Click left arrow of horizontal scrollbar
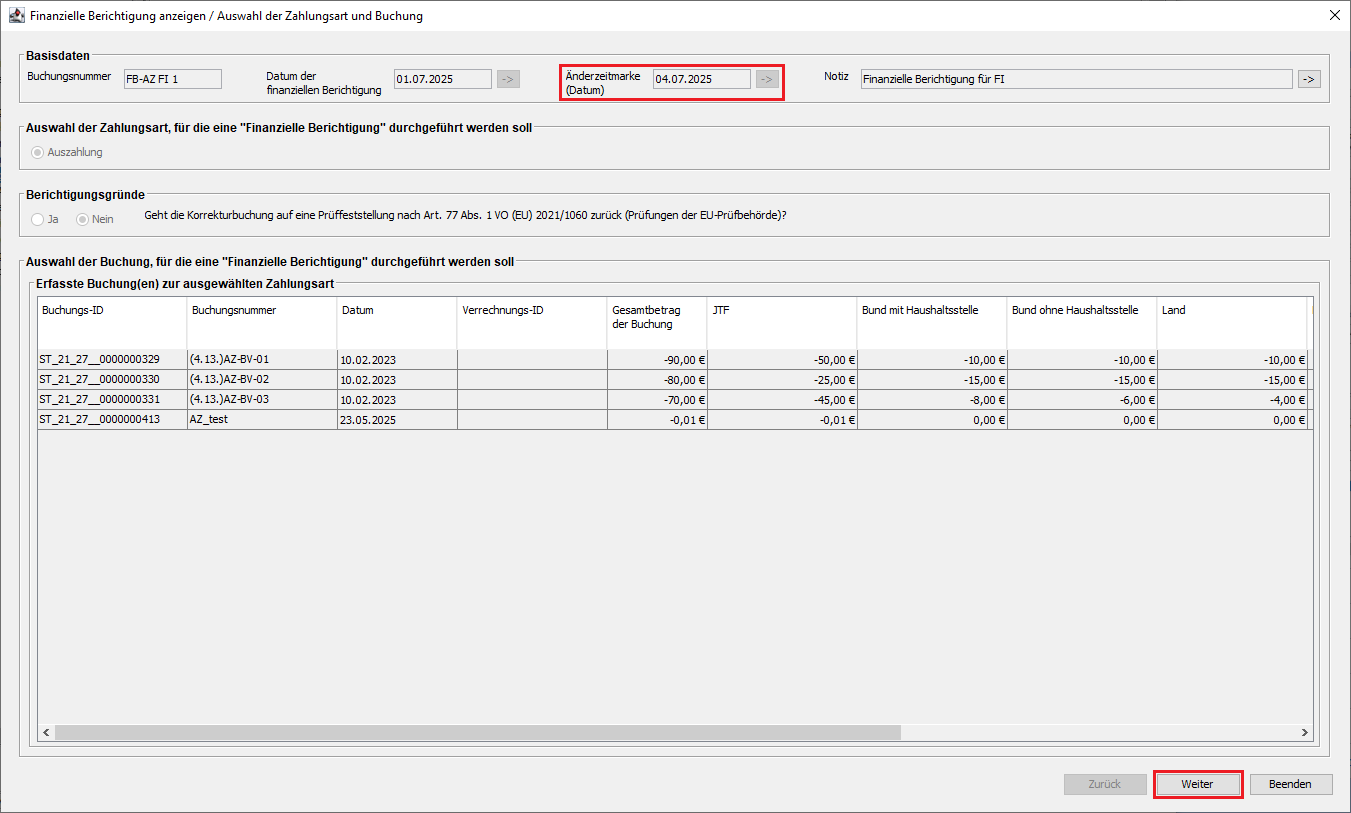Viewport: 1351px width, 813px height. pyautogui.click(x=46, y=733)
